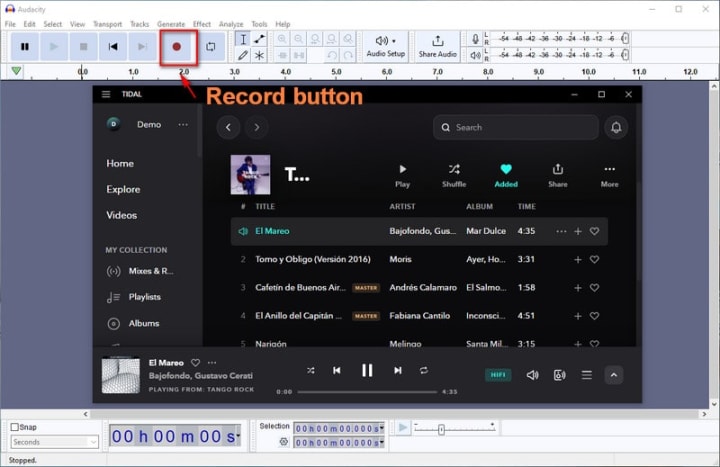Open the Seconds snap dropdown

(x=54, y=442)
